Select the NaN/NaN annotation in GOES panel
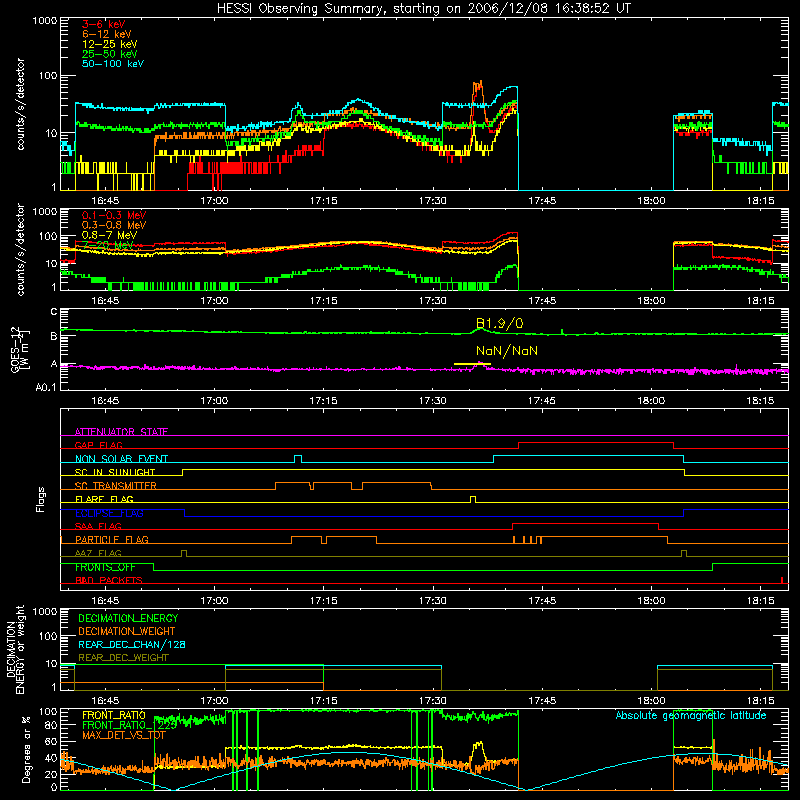 point(507,351)
